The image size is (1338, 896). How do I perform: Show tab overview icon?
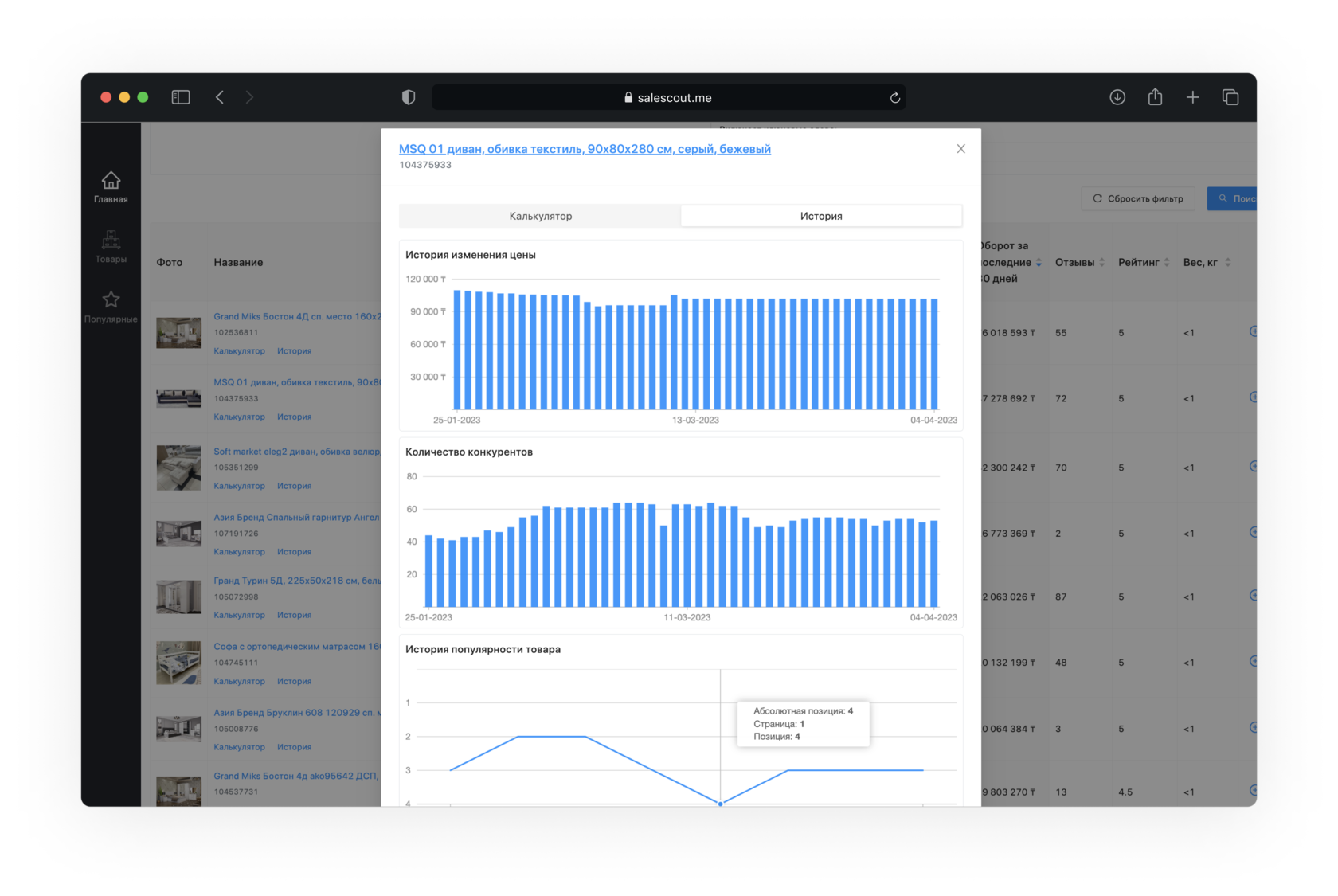pos(1230,97)
